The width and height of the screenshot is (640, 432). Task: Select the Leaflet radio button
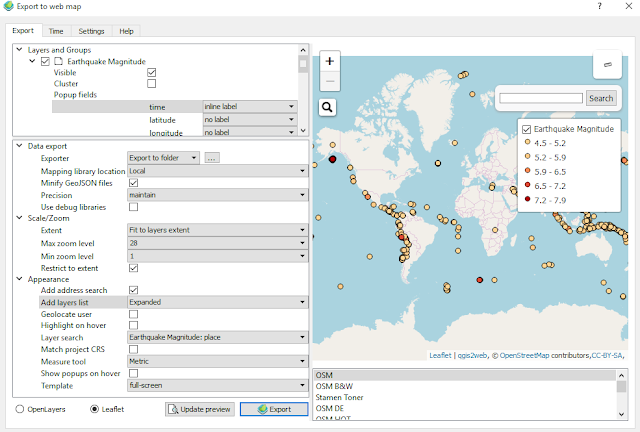(94, 409)
